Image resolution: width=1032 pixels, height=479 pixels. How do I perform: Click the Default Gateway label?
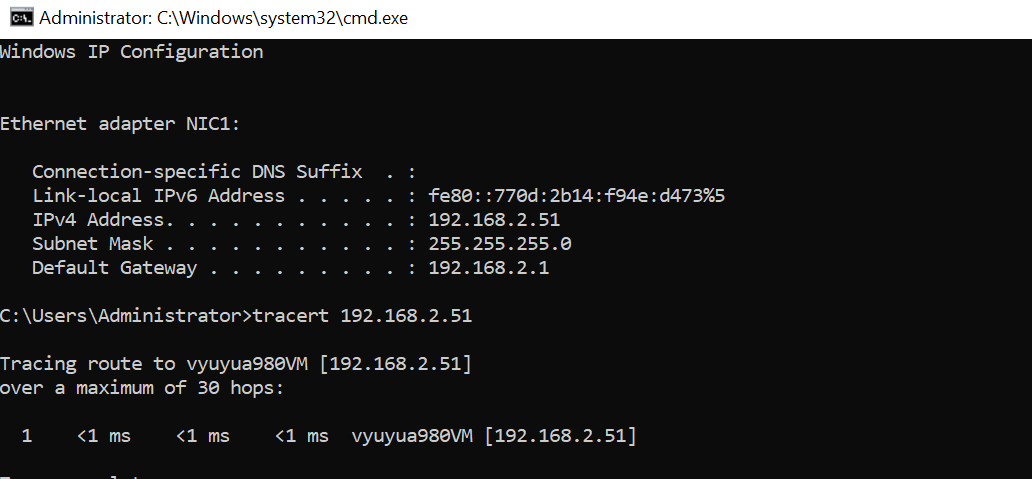pos(115,268)
